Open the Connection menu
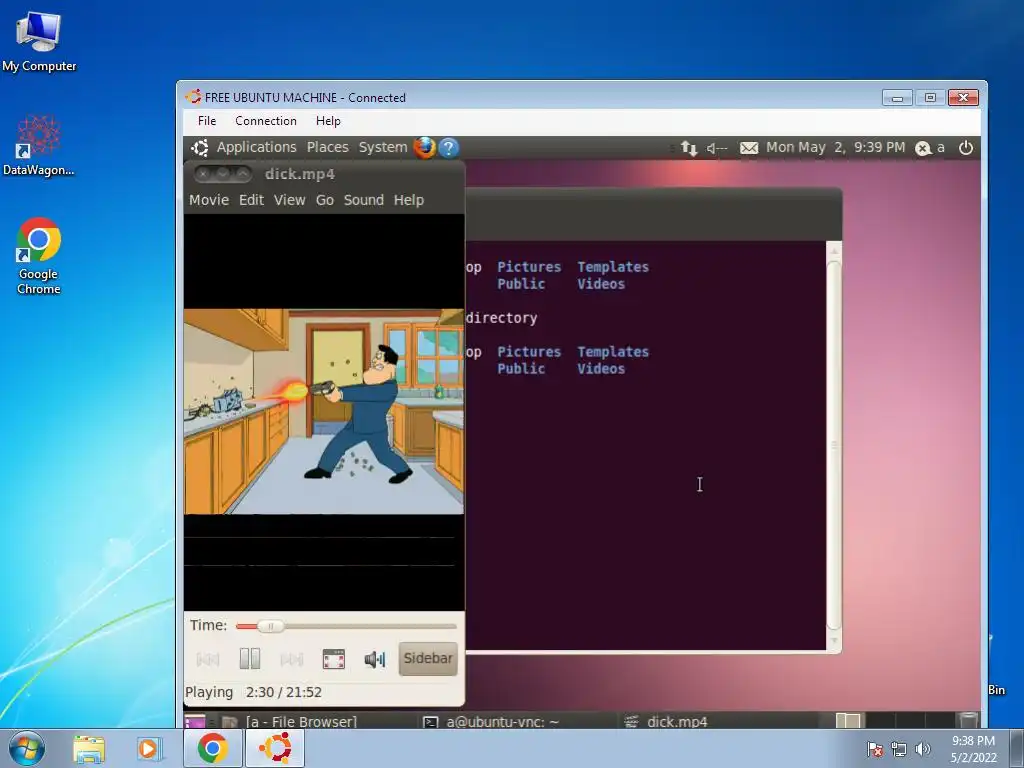Screen dimensions: 1024x768 (266, 121)
